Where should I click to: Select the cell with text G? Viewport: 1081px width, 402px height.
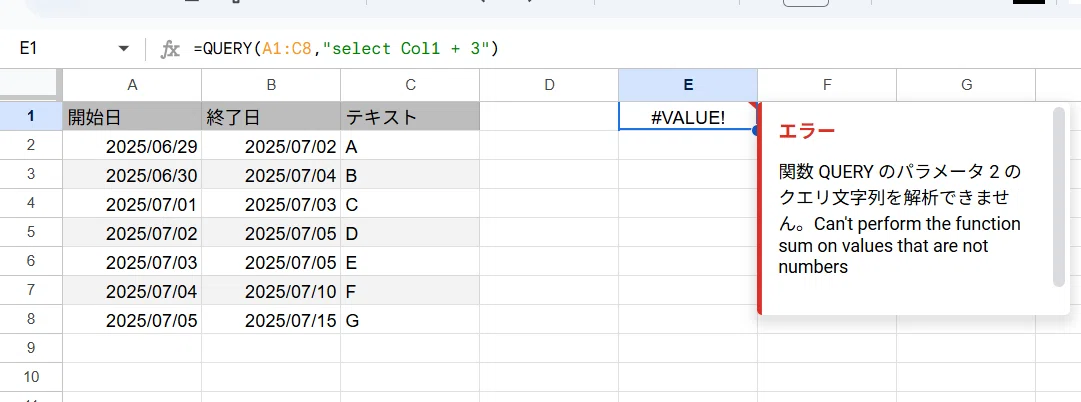tap(410, 320)
